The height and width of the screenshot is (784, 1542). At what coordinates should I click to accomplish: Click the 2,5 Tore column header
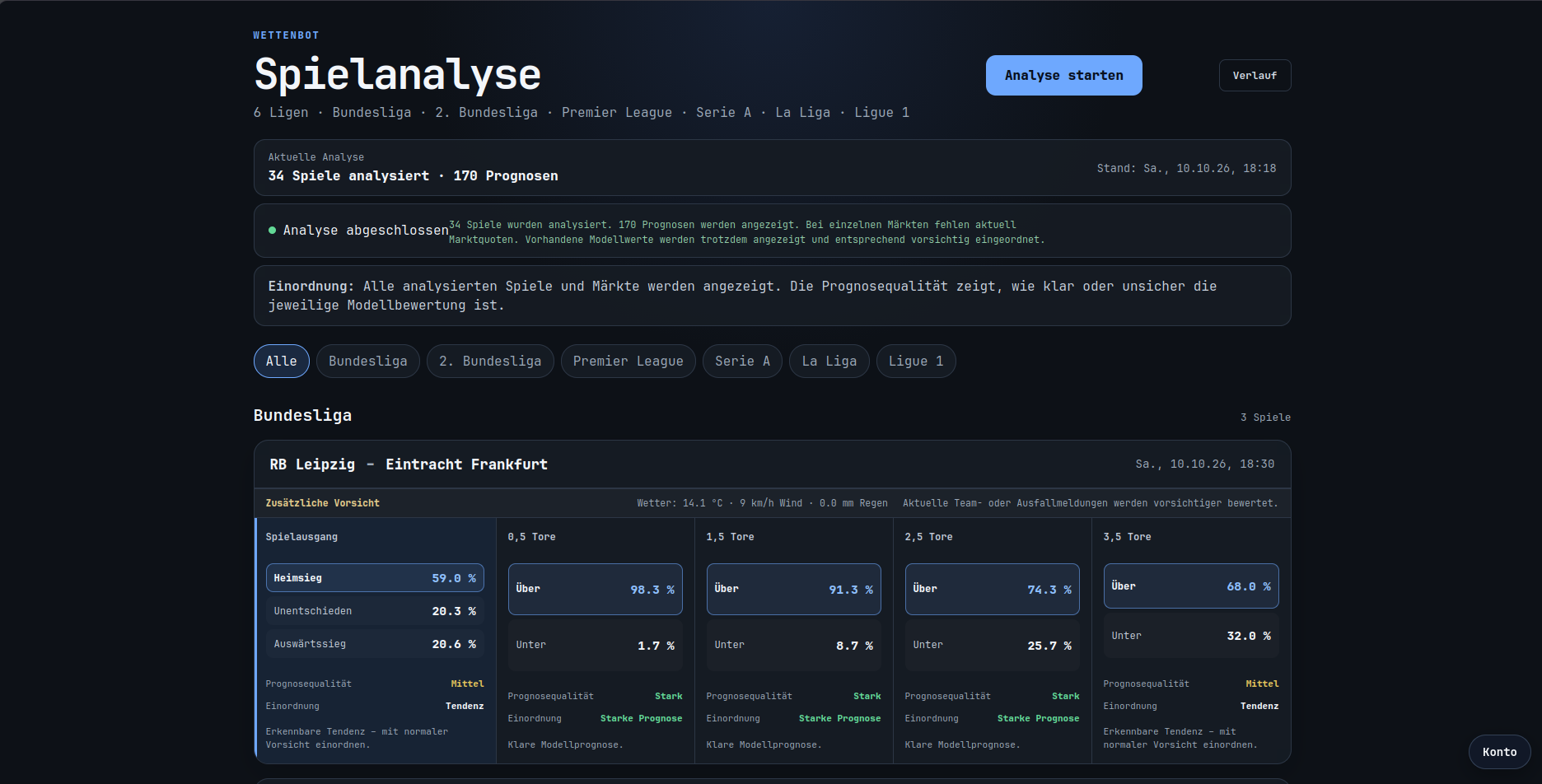[x=928, y=536]
